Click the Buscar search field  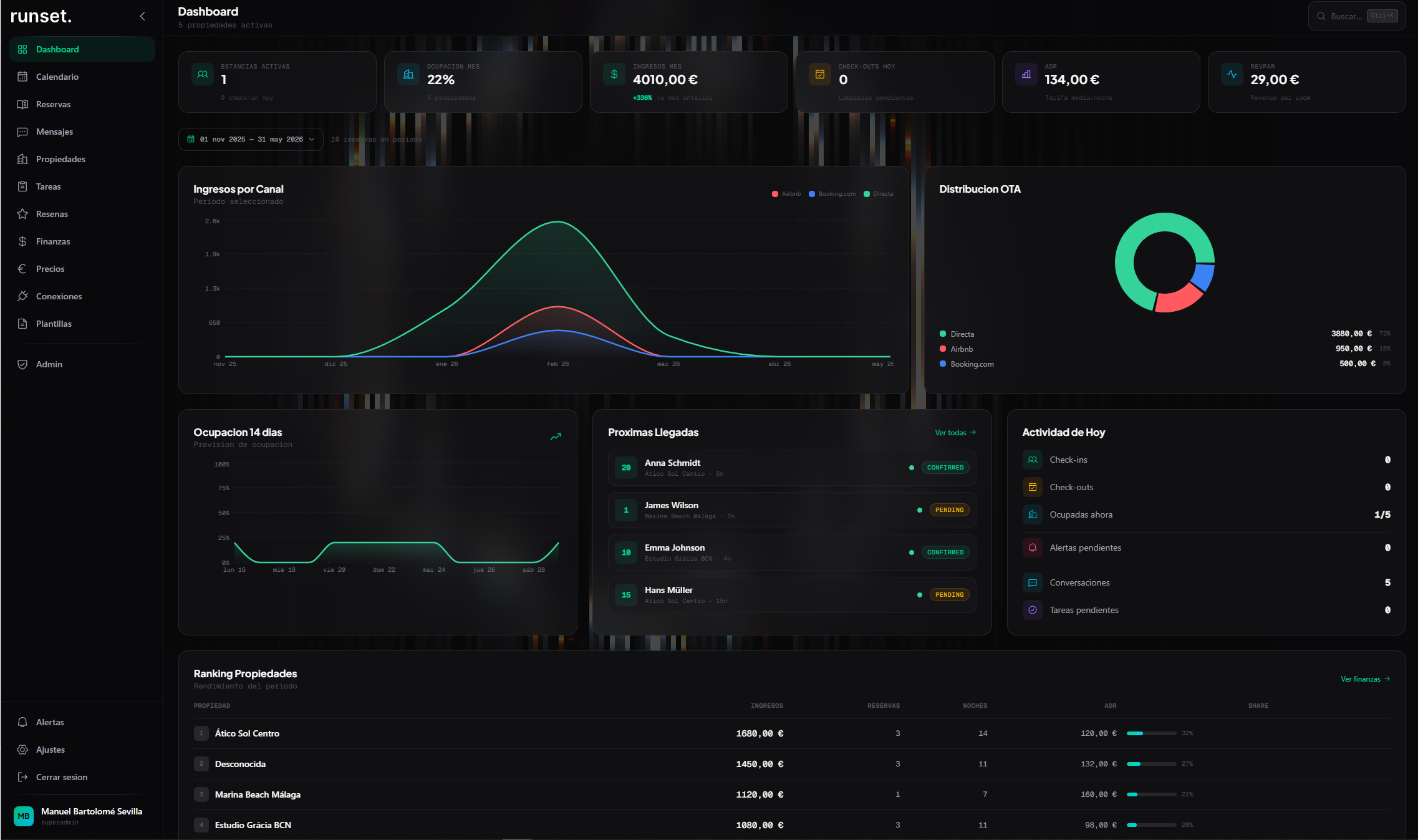pyautogui.click(x=1347, y=16)
